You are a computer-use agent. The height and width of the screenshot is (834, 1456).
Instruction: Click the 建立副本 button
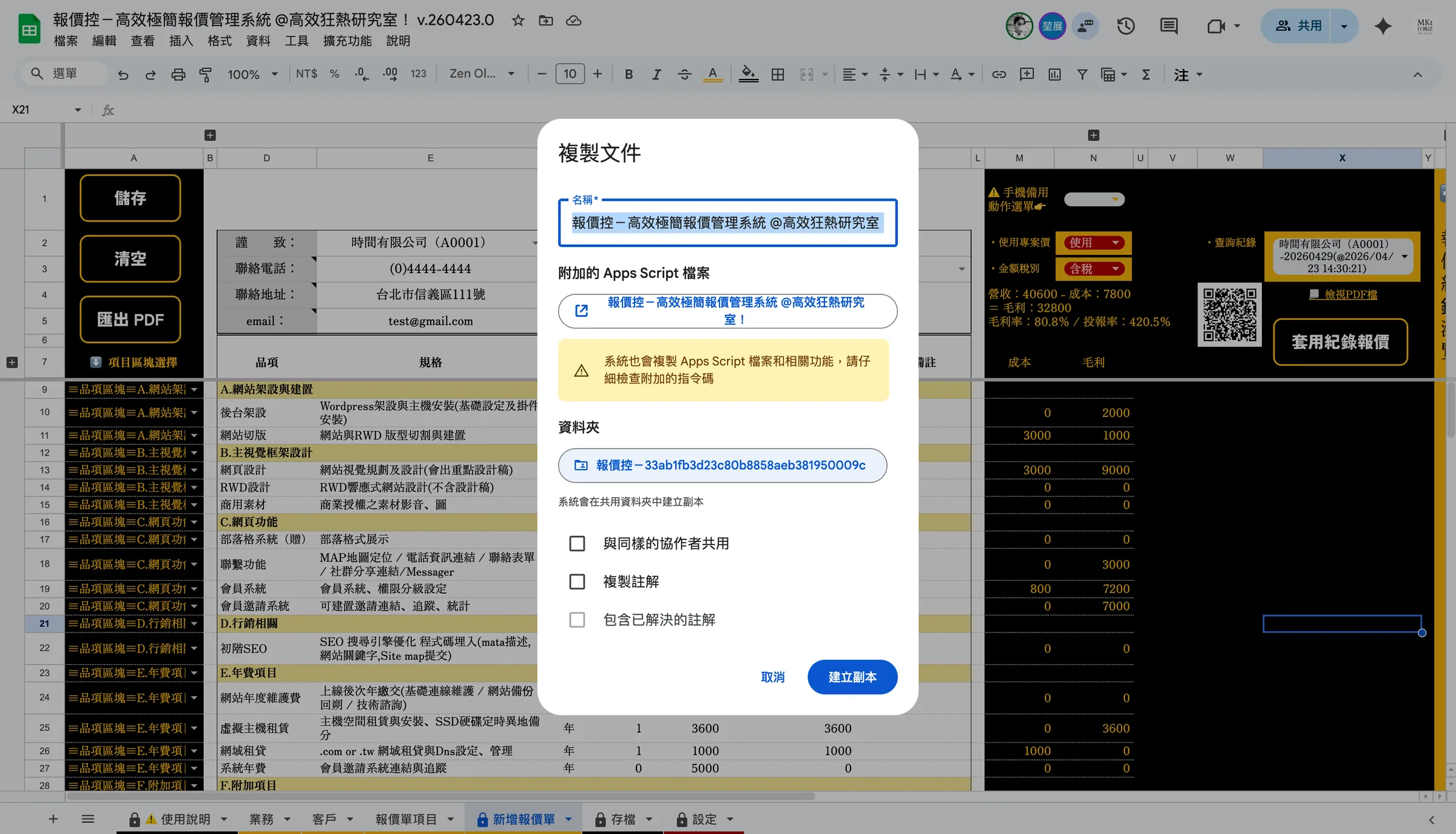coord(852,677)
